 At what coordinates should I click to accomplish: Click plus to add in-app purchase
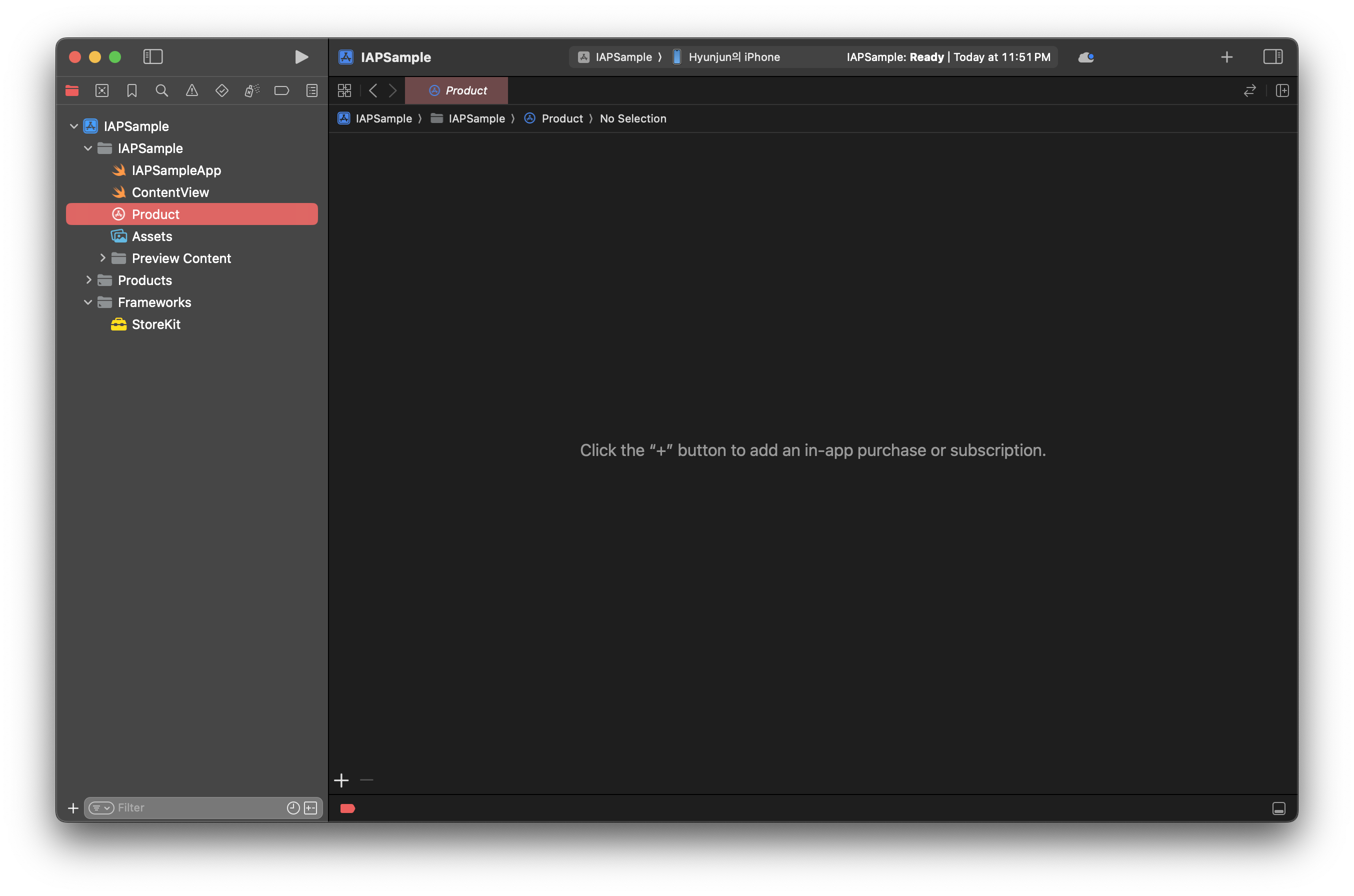(341, 780)
